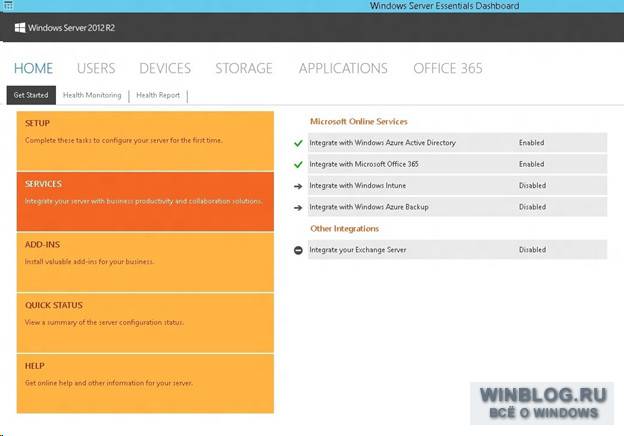This screenshot has height=436, width=624.
Task: Click the Microsoft Online Services heading
Action: (359, 122)
